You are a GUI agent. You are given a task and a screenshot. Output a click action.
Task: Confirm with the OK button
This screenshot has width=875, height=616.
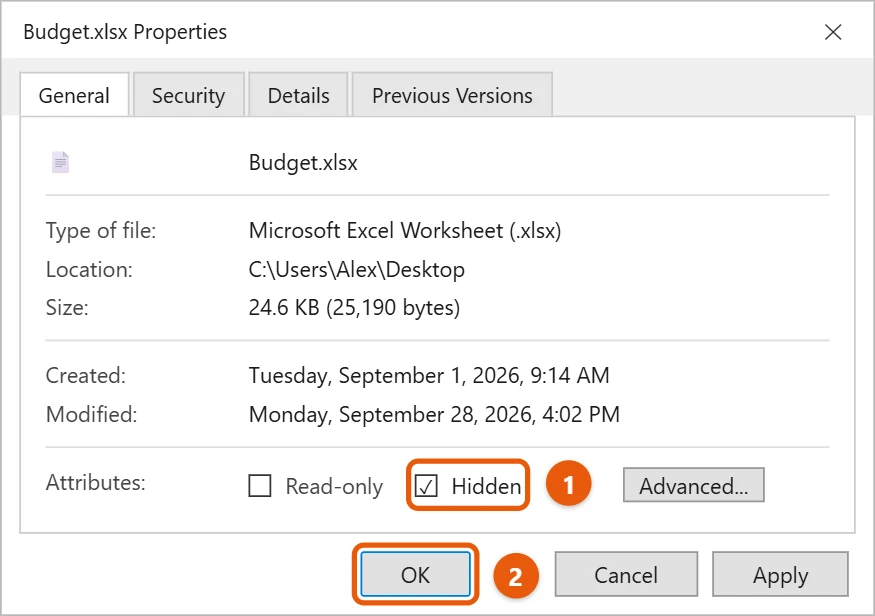pyautogui.click(x=415, y=574)
